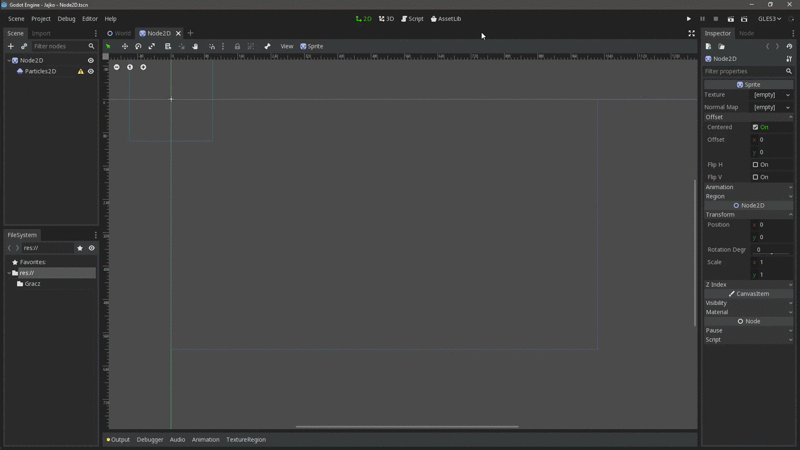This screenshot has width=800, height=450.
Task: Expand the Pause section
Action: click(x=748, y=331)
